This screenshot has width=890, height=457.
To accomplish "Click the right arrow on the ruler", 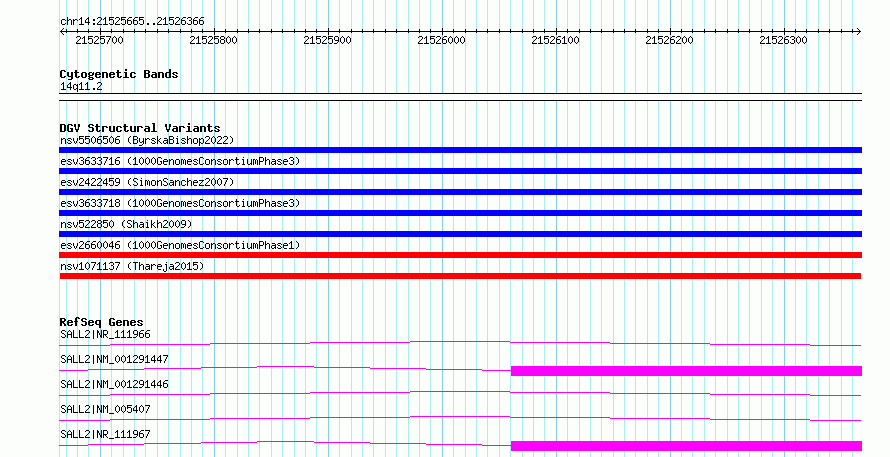I will coord(858,31).
